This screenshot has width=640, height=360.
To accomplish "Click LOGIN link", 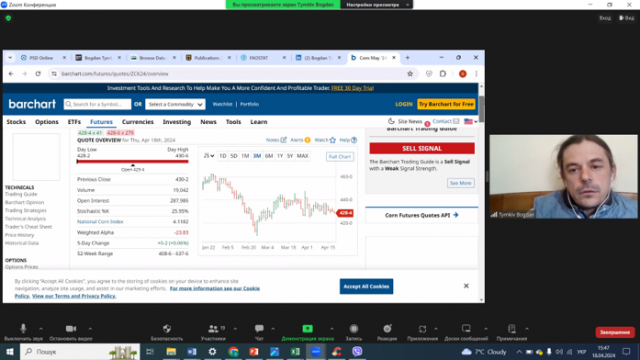I will [404, 104].
